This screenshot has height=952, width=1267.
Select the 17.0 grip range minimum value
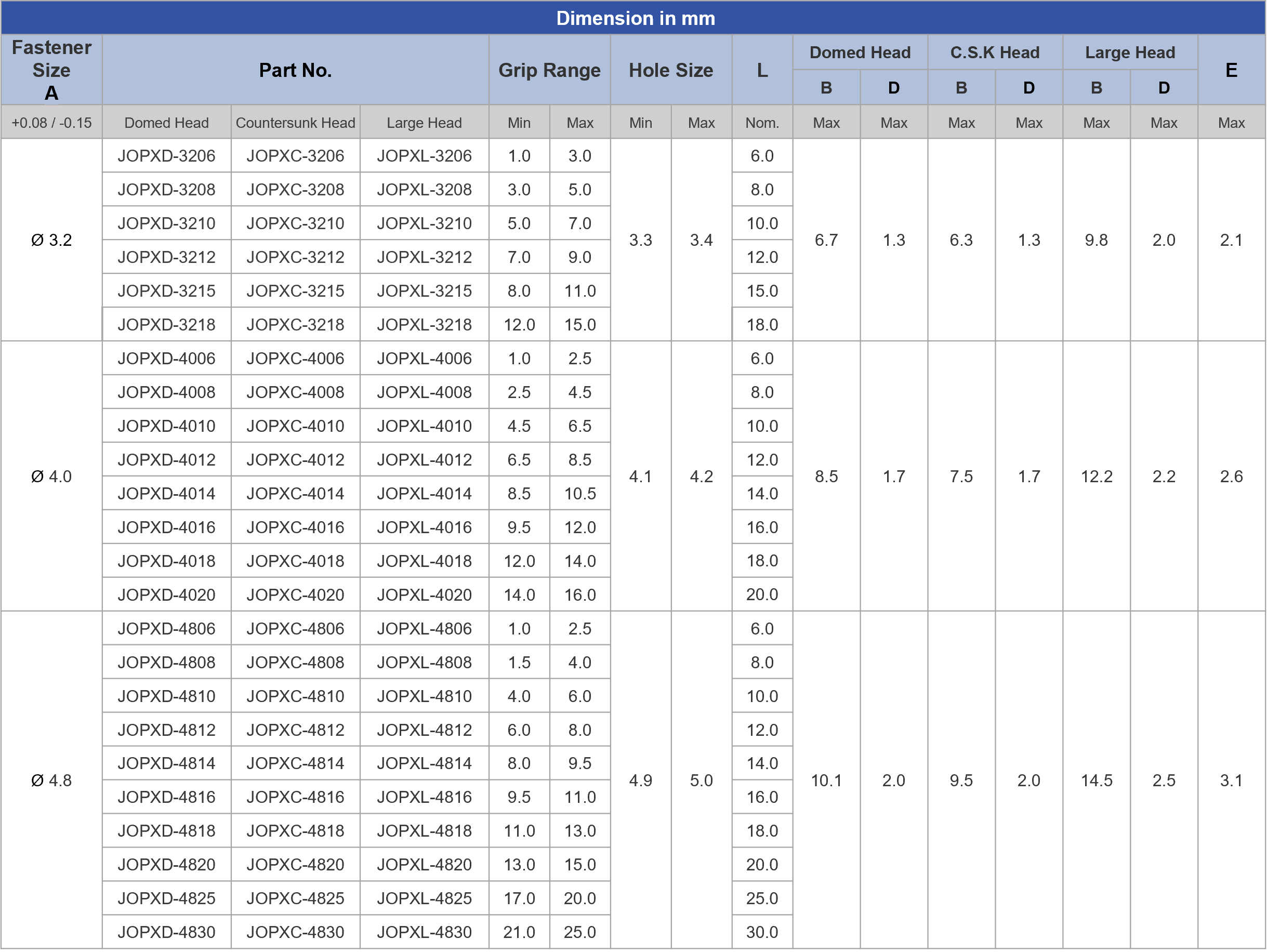coord(520,898)
